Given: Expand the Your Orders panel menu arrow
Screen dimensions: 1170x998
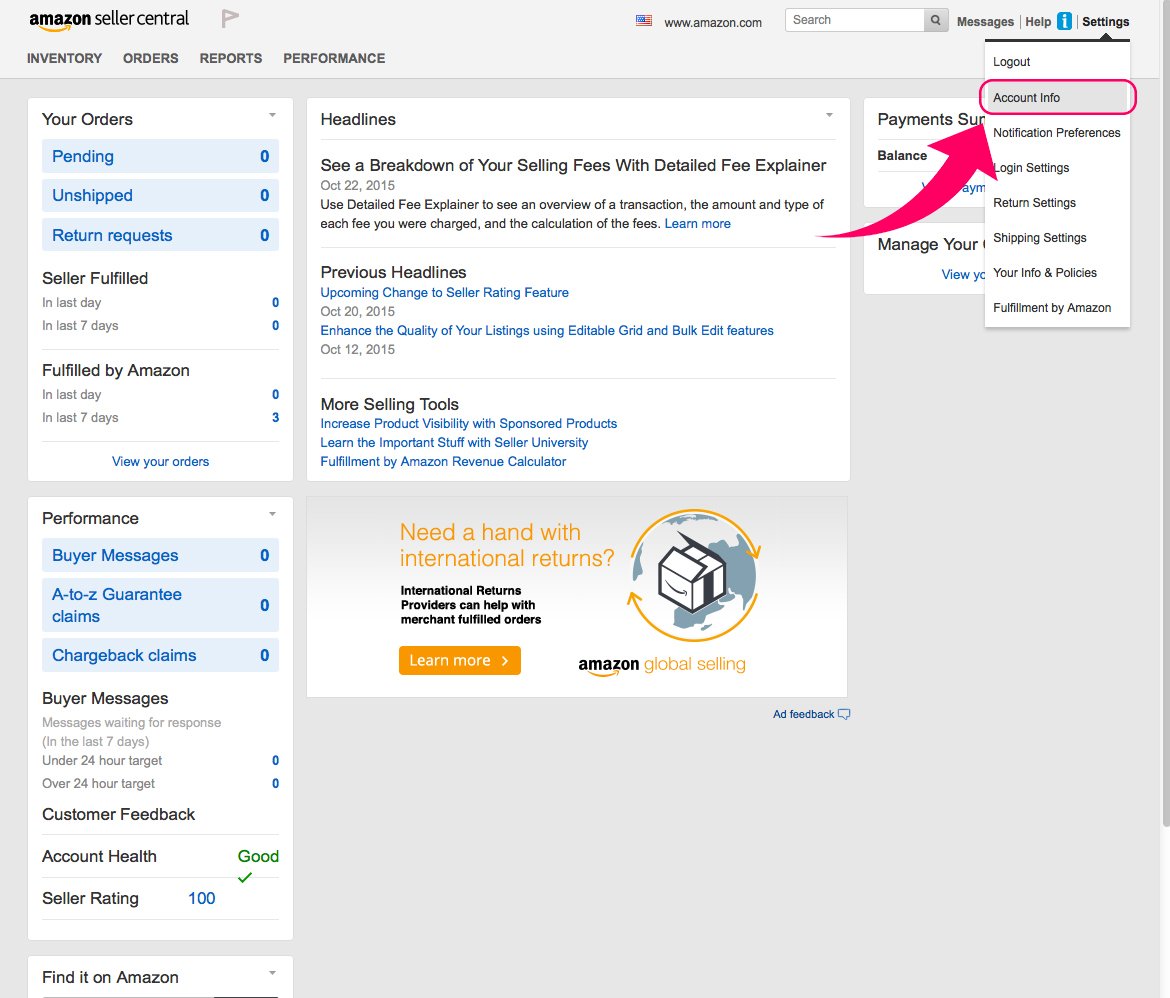Looking at the screenshot, I should [x=272, y=115].
